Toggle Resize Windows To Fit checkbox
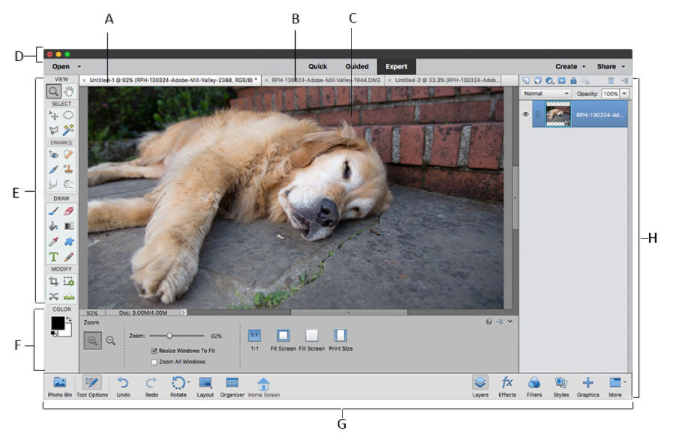 [154, 351]
